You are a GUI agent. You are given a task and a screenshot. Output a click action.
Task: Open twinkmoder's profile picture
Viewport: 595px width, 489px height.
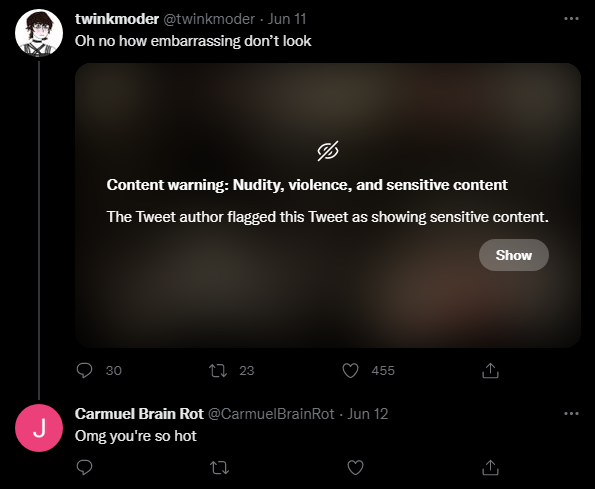point(39,33)
